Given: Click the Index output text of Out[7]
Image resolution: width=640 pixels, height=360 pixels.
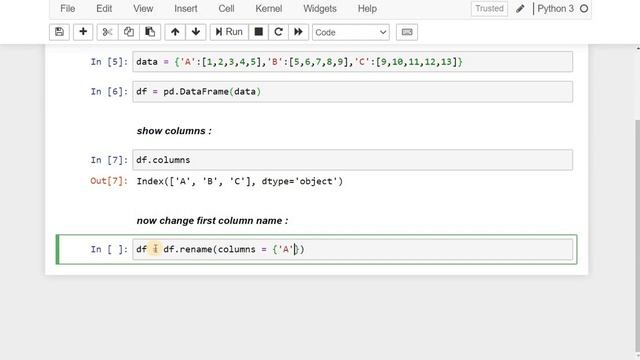Looking at the screenshot, I should coord(240,181).
